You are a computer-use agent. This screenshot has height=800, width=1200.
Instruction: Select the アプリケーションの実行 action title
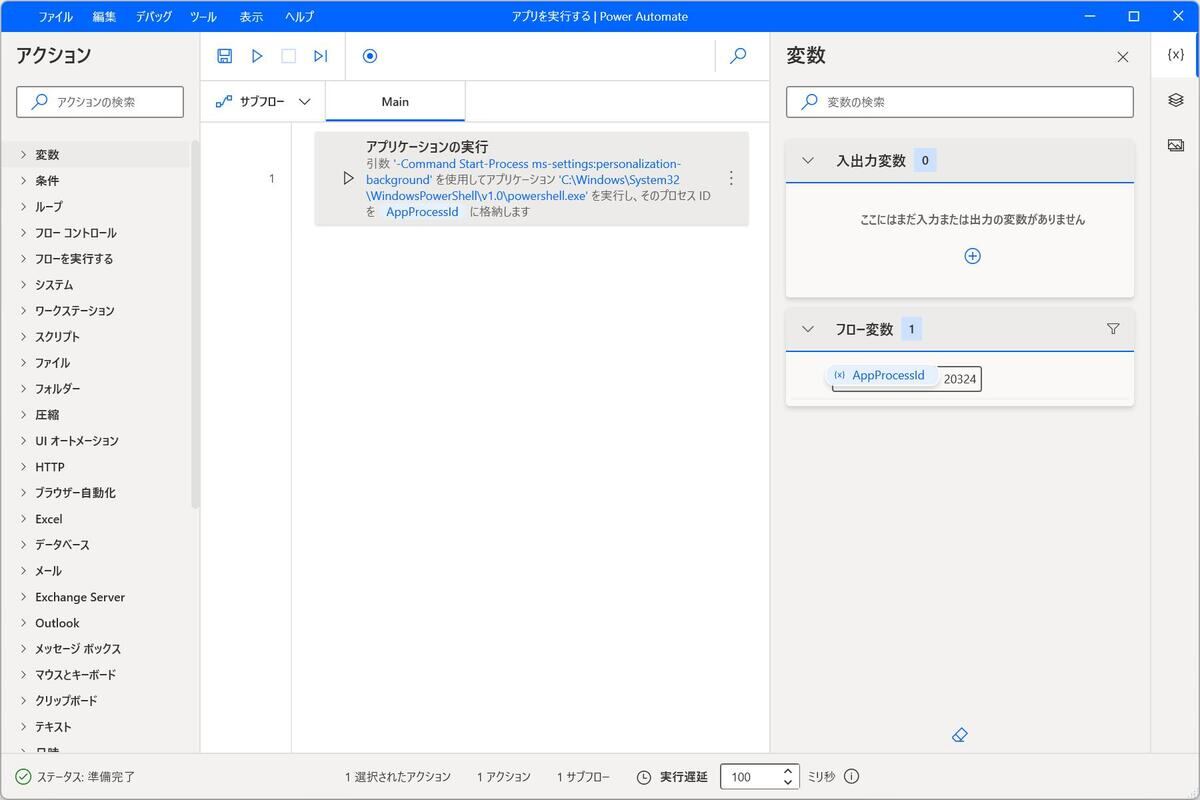427,147
